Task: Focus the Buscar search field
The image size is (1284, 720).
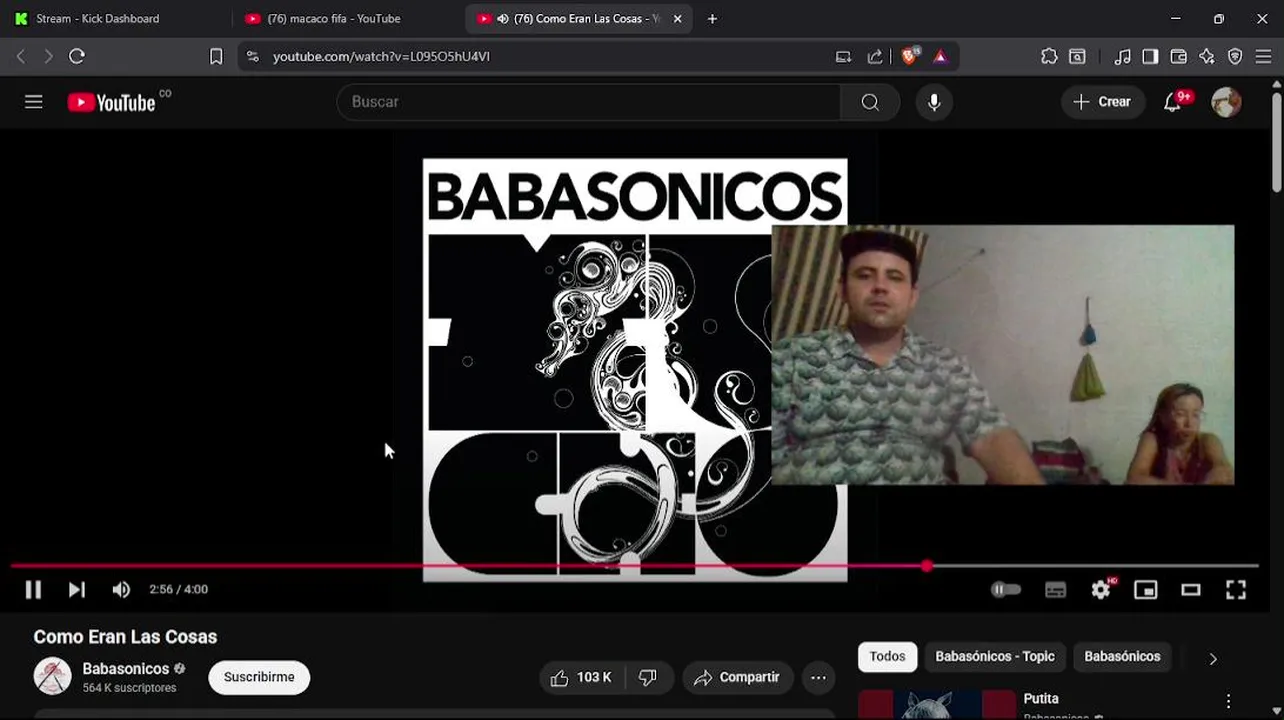Action: click(x=589, y=102)
